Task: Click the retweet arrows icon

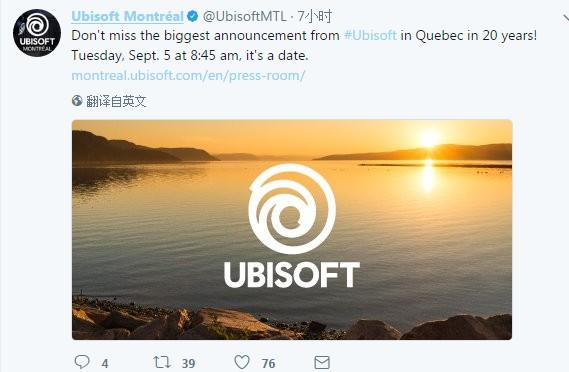Action: point(161,362)
